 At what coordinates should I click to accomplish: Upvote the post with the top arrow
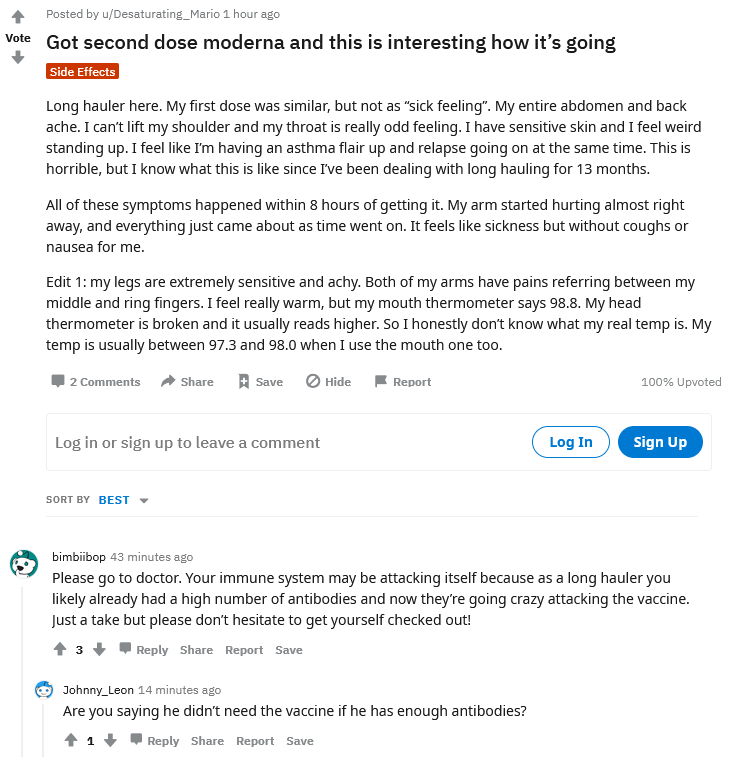coord(18,17)
